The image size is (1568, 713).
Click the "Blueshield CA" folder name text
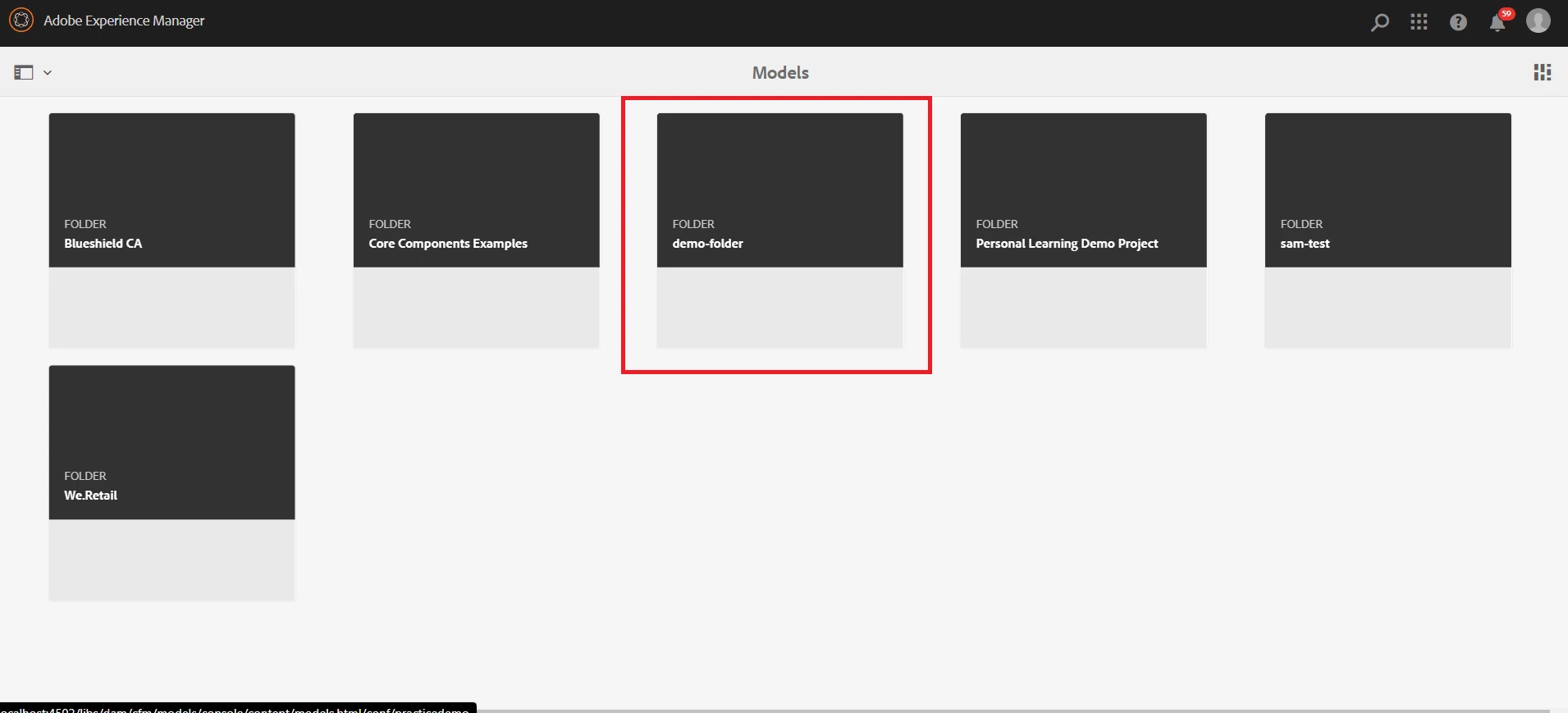click(103, 244)
